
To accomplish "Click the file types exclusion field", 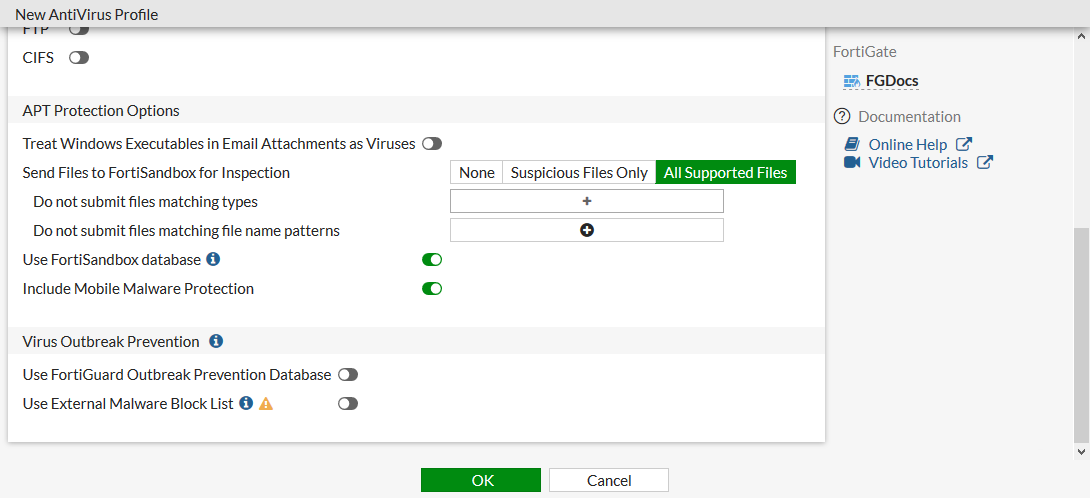I will [587, 202].
